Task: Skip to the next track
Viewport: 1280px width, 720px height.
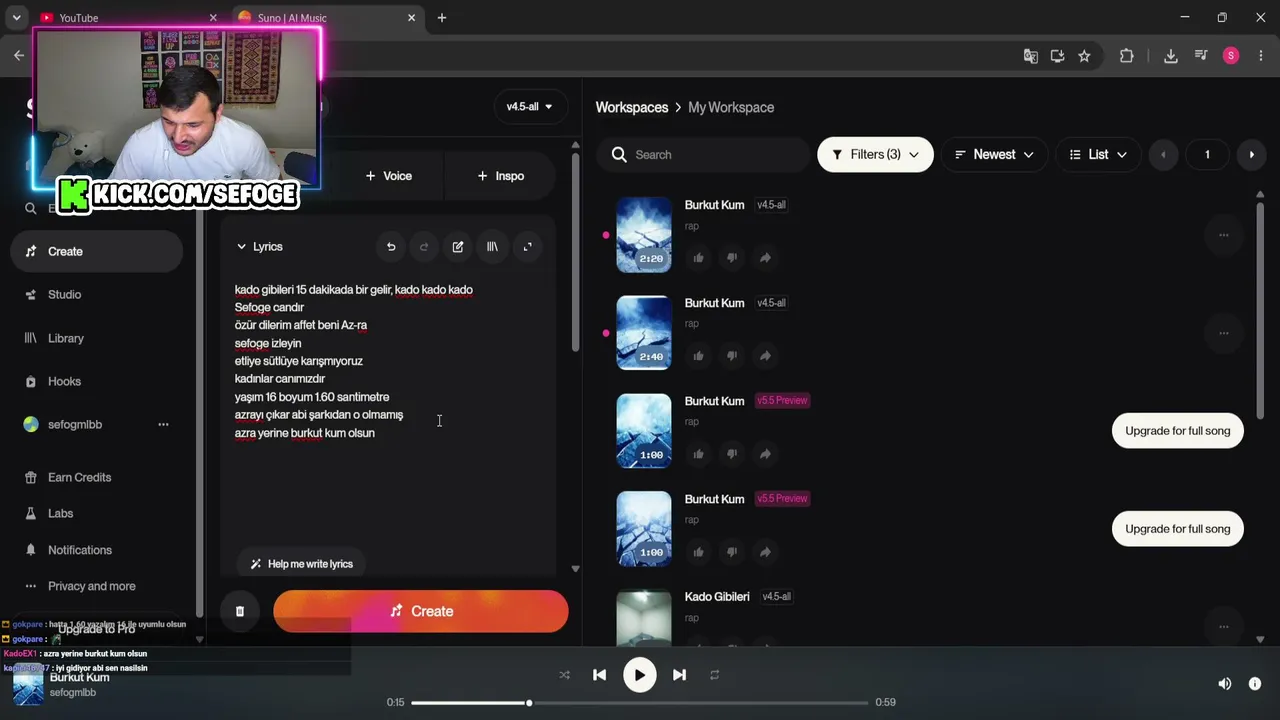Action: [x=680, y=675]
